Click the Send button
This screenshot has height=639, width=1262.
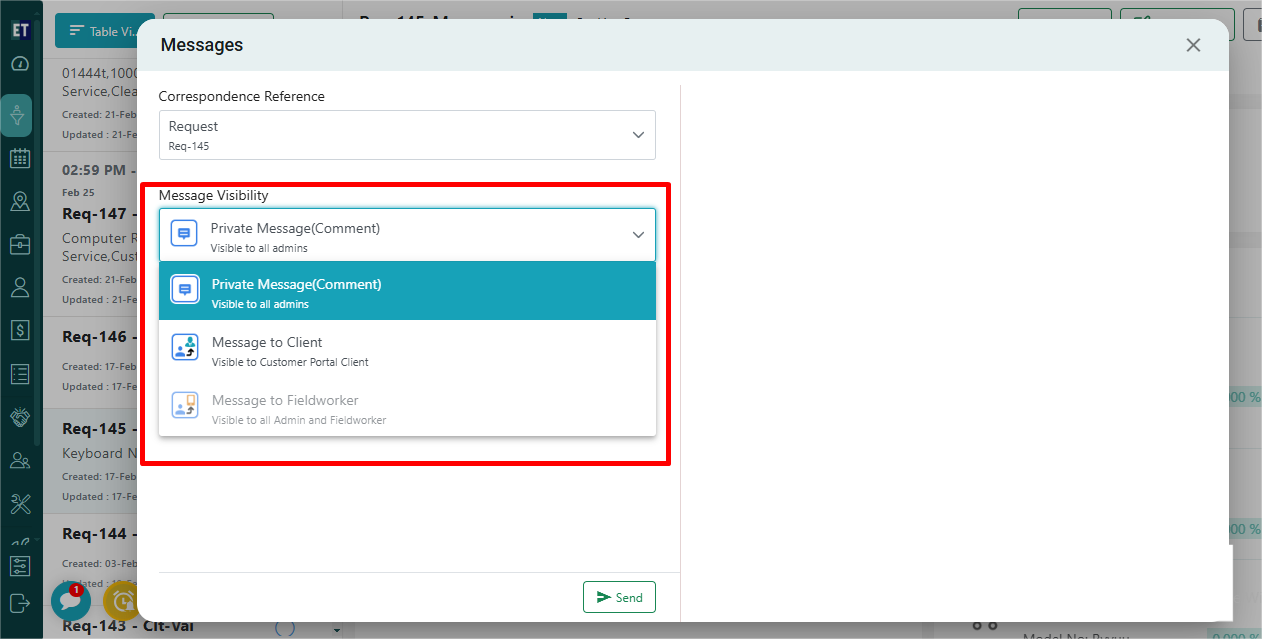pos(619,597)
